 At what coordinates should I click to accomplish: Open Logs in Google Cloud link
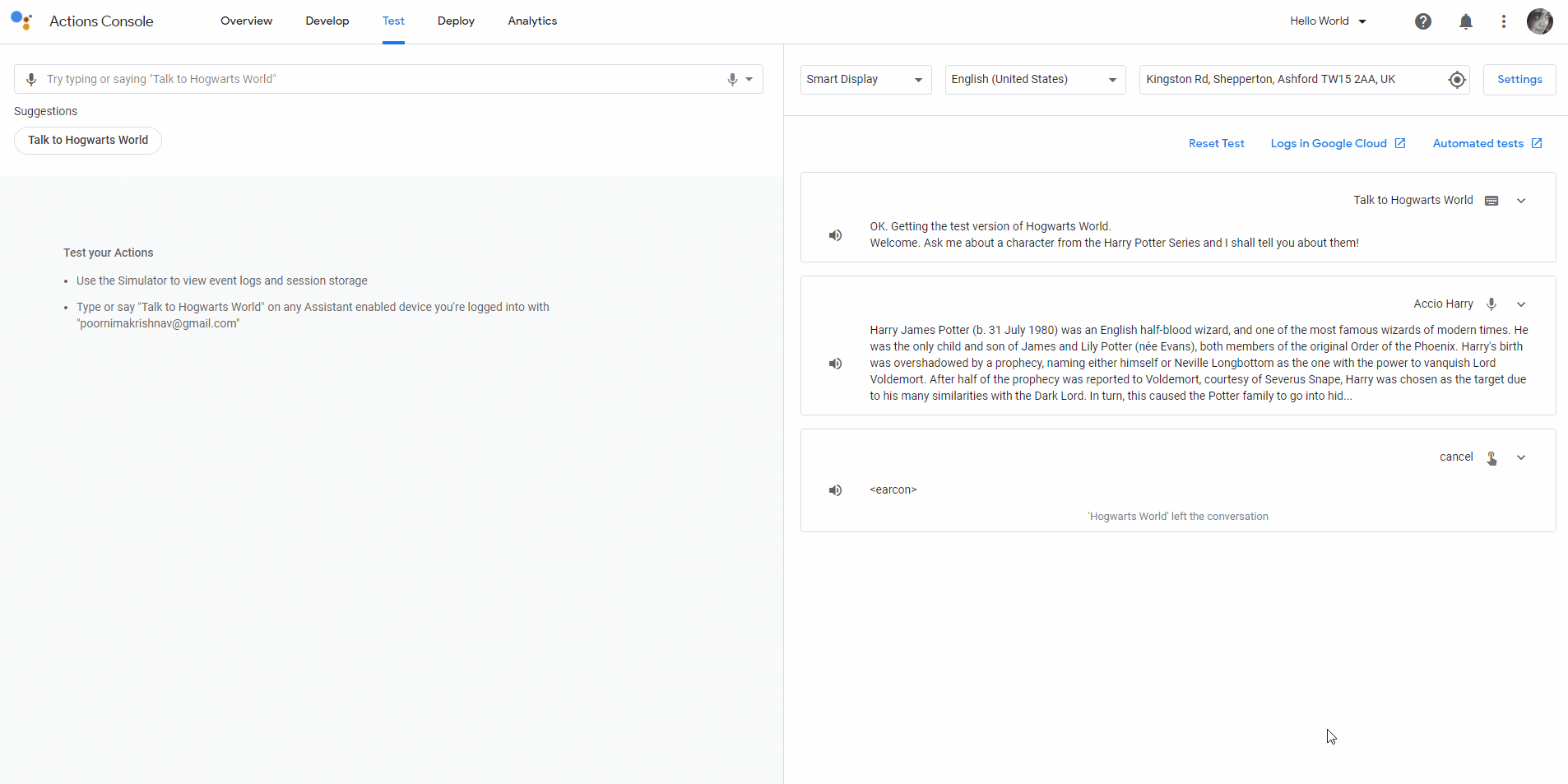1338,143
